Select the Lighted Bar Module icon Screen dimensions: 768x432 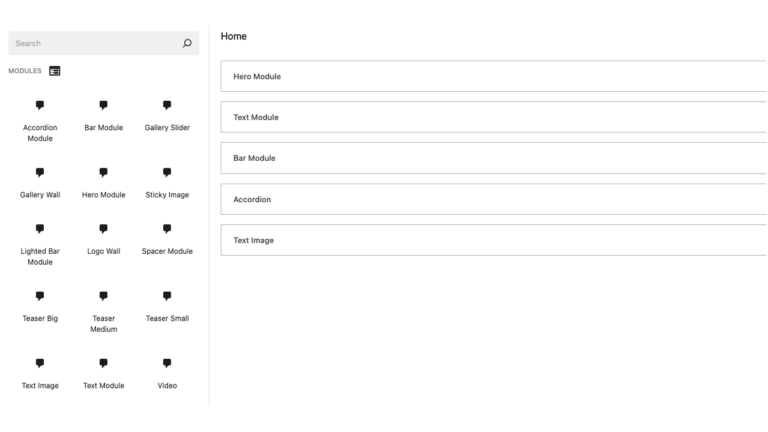(x=40, y=229)
